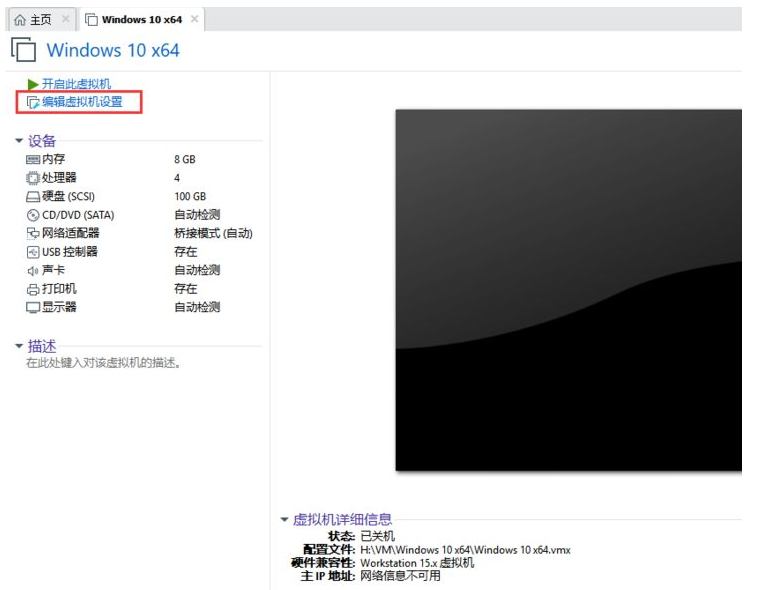Viewport: 763px width, 590px height.
Task: Click the printer (打印机) icon
Action: tap(33, 289)
